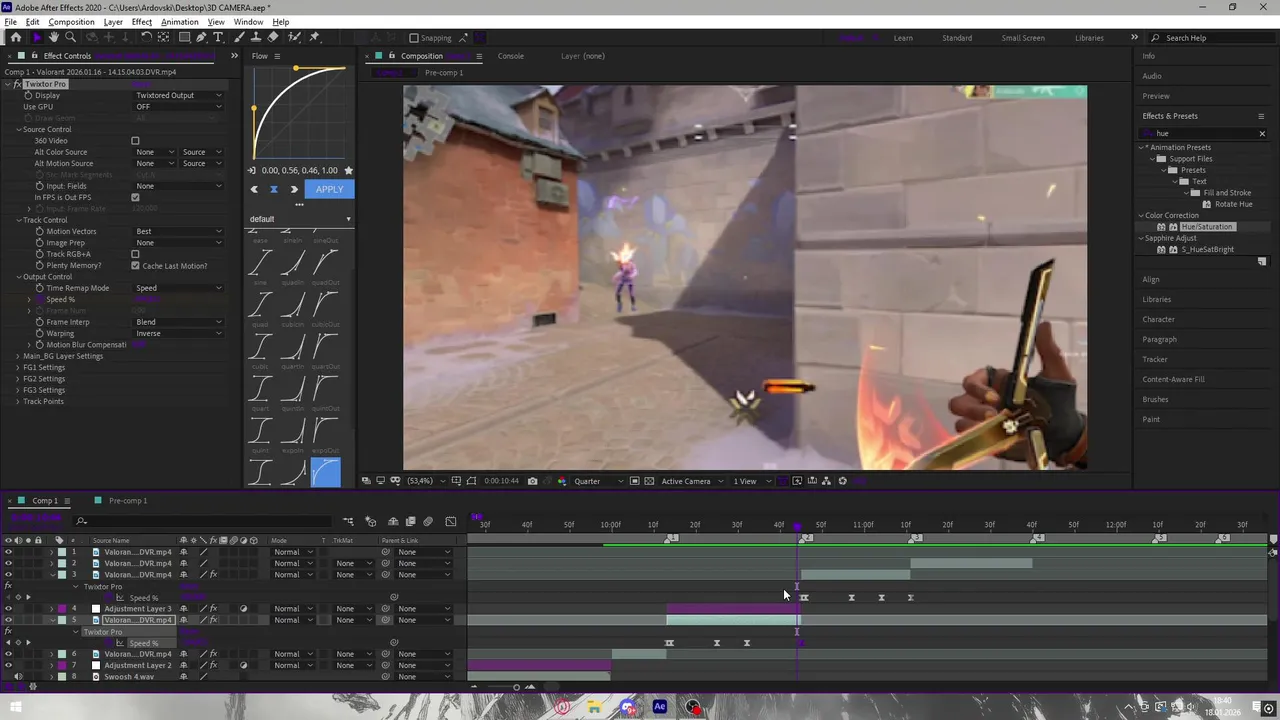Expand the Main_BG Layer Settings group
Screen dimensions: 1280x720
(17, 356)
